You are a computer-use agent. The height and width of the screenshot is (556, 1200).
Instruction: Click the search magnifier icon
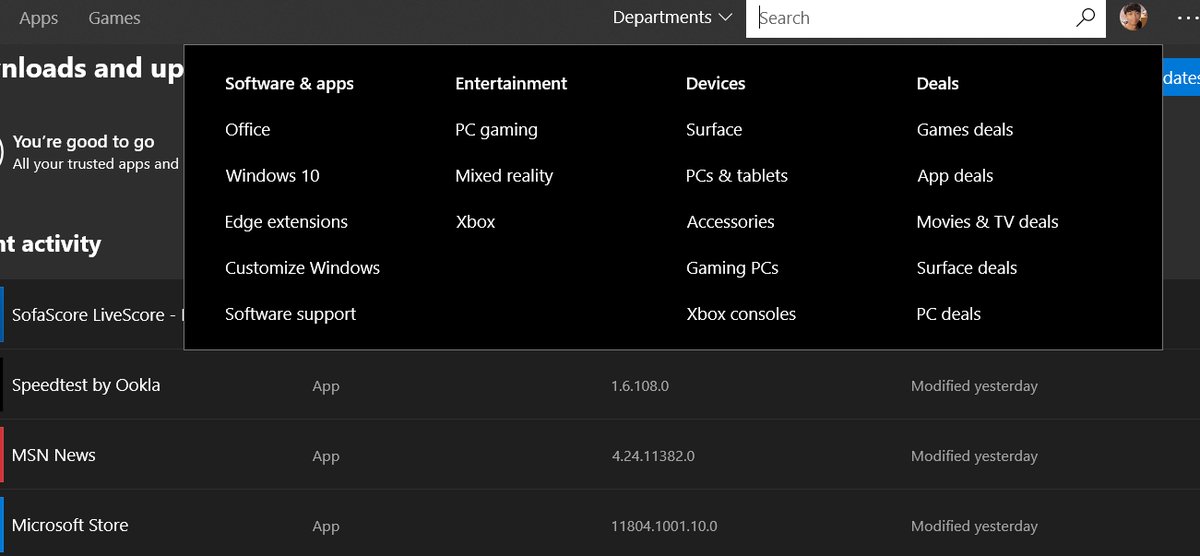(1085, 18)
